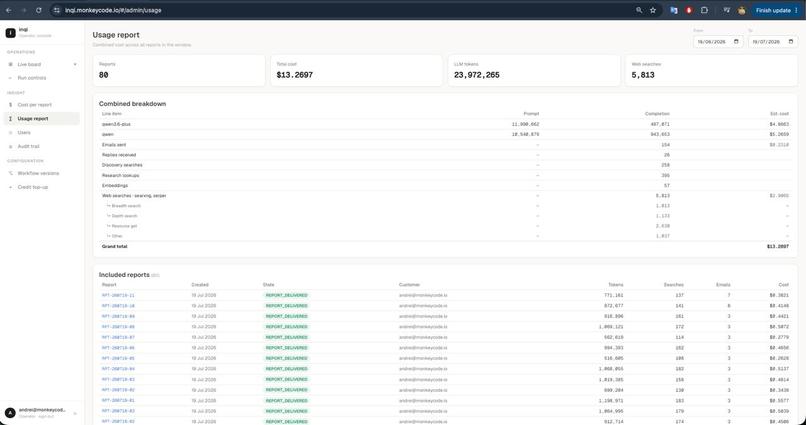Click the browser forward arrow
The image size is (806, 425).
click(24, 10)
